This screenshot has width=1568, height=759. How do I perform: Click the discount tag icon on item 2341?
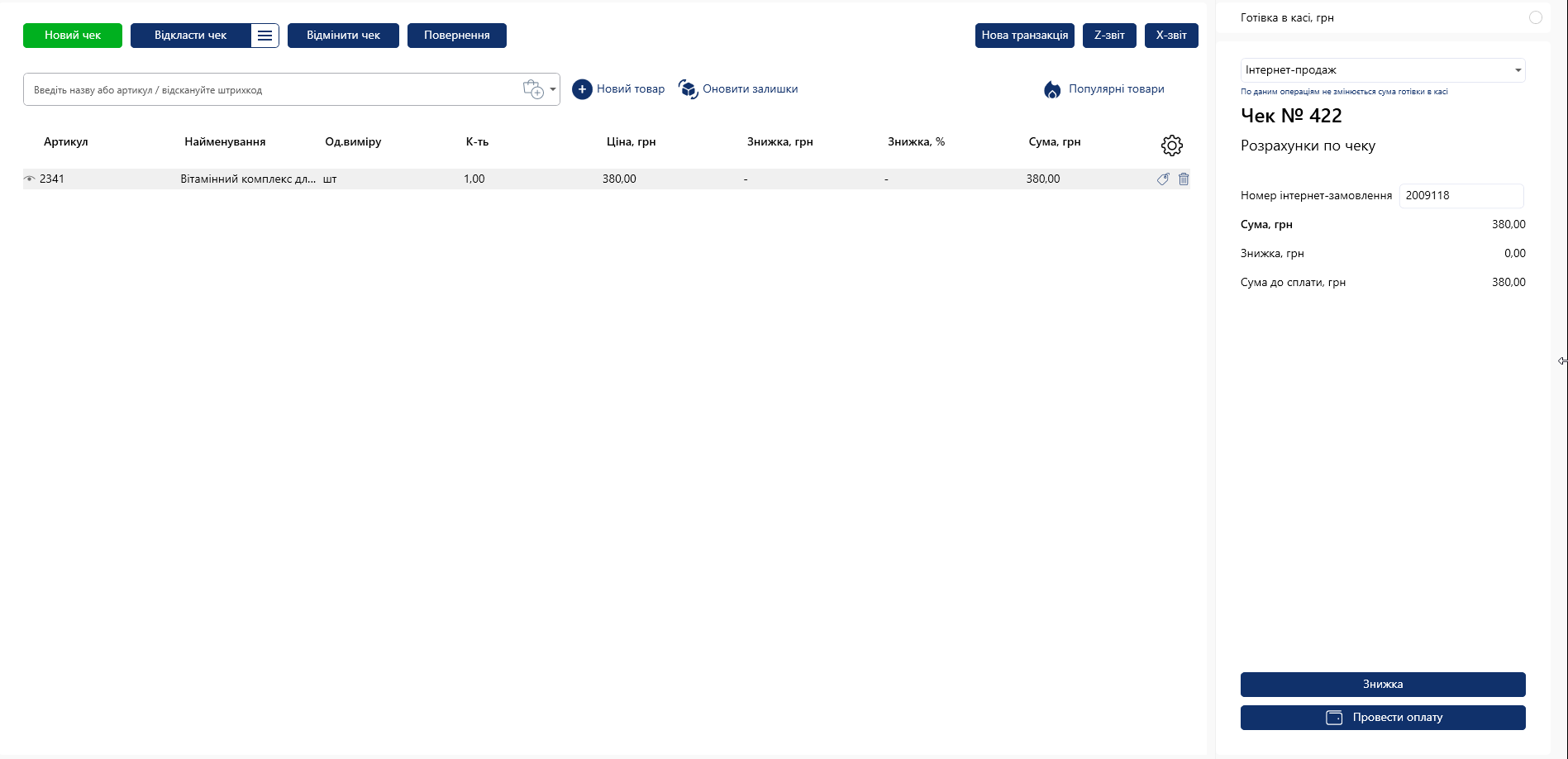[x=1163, y=179]
